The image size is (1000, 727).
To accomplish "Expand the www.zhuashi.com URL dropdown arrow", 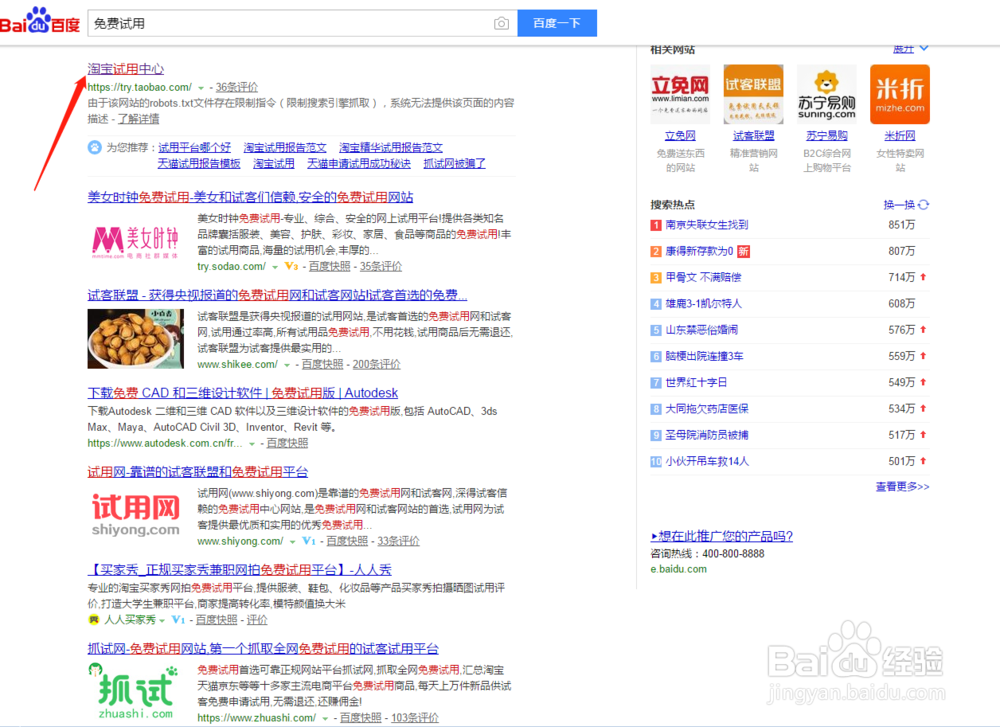I will 325,719.
